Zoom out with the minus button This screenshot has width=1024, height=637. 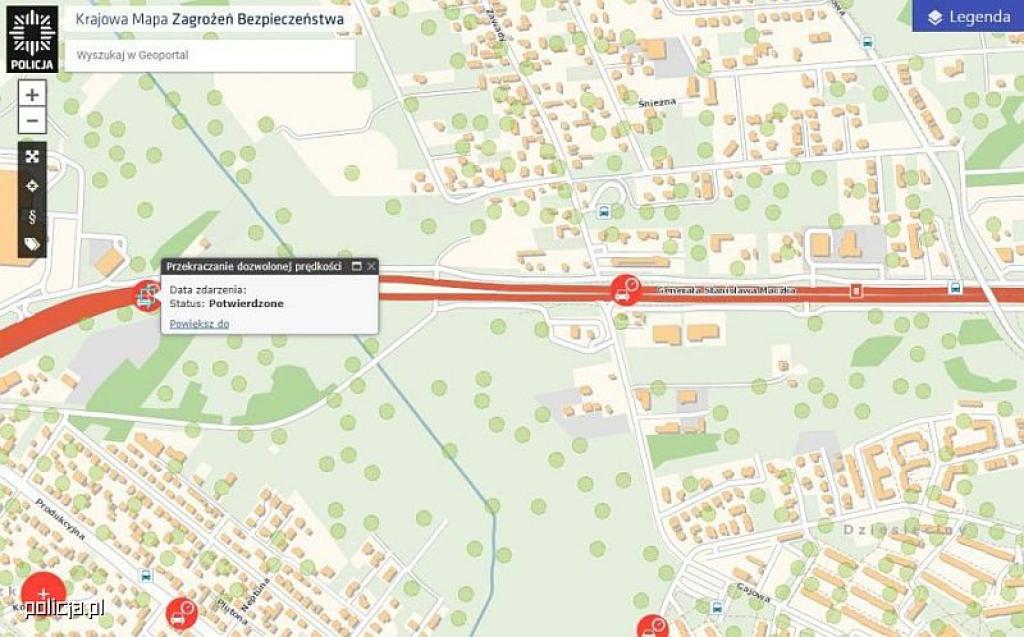(x=32, y=121)
